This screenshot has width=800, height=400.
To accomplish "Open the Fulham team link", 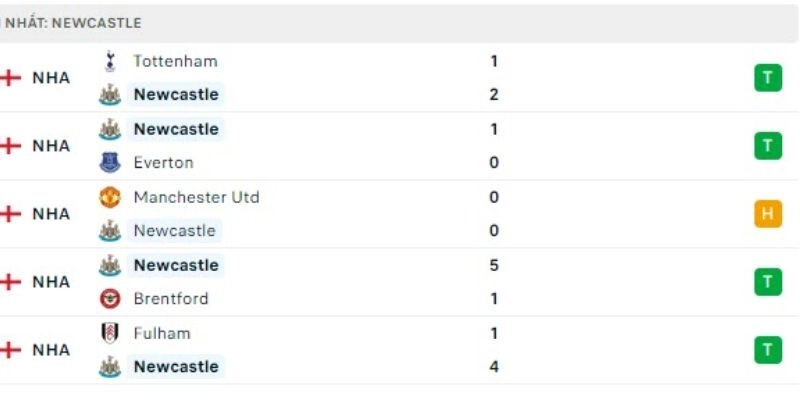I will point(161,333).
